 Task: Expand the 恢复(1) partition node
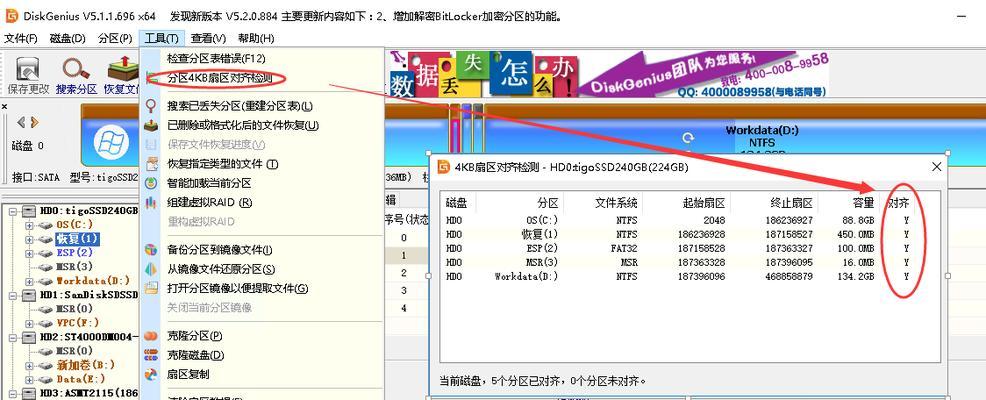tap(29, 239)
